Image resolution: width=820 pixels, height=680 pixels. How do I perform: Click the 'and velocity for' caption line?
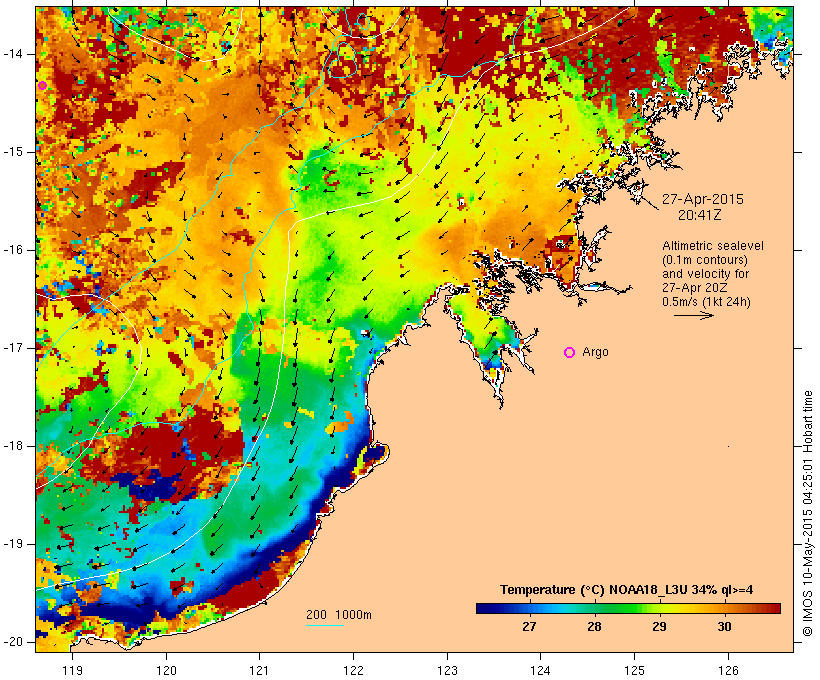(x=705, y=274)
